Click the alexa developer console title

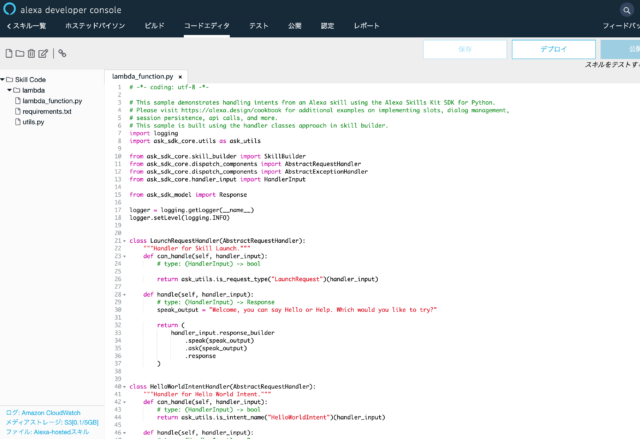click(x=71, y=10)
